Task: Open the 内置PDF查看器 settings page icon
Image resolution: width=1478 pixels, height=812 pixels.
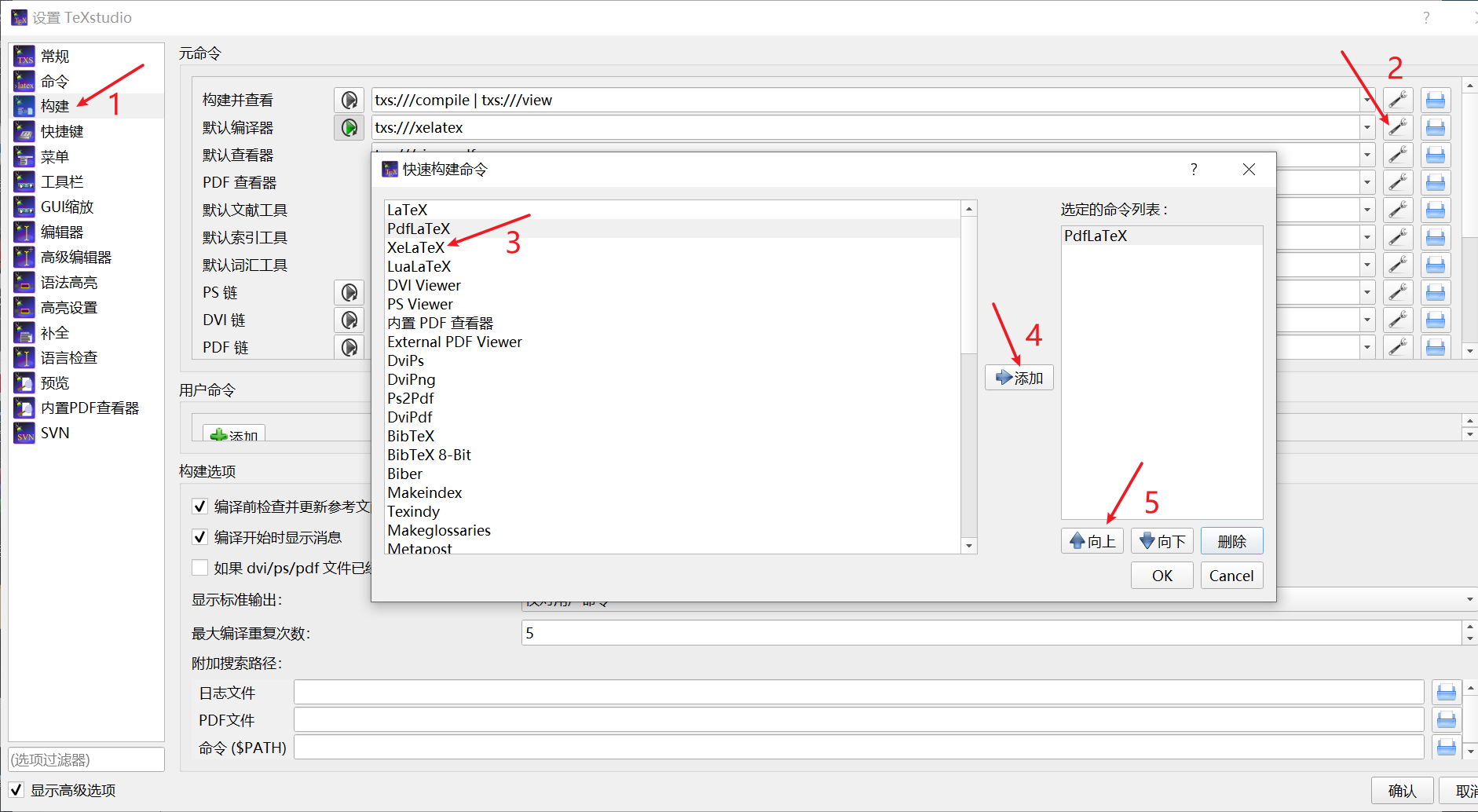Action: pos(24,408)
